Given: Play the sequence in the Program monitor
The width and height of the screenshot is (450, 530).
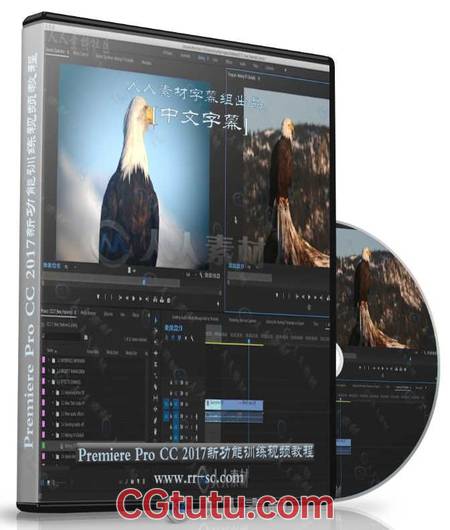Looking at the screenshot, I should coord(309,297).
